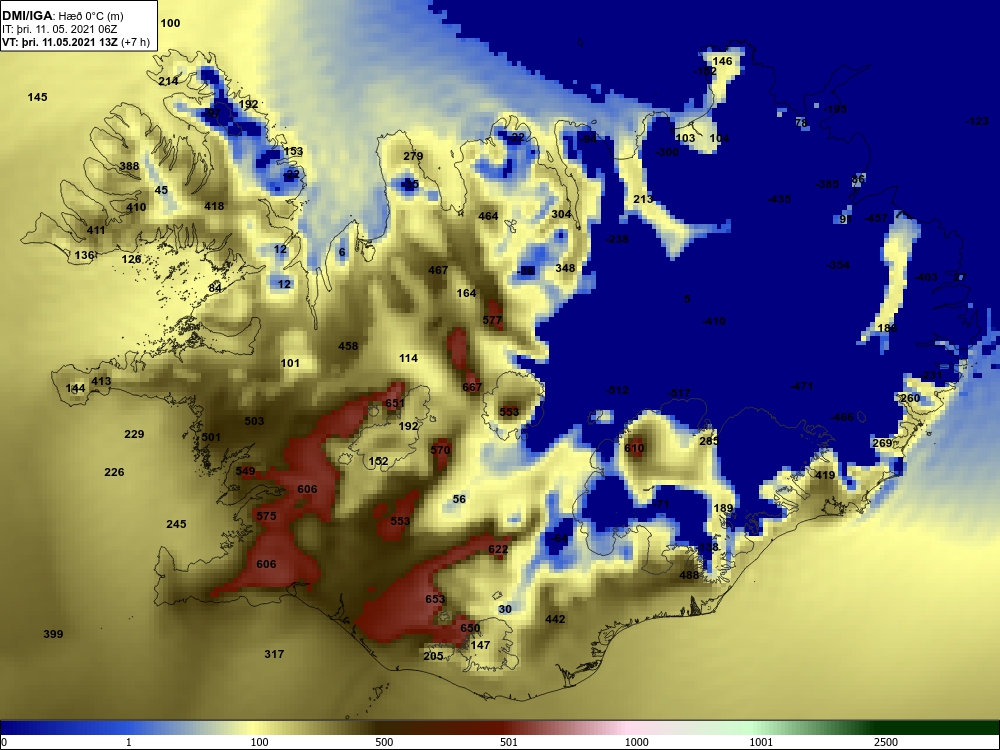The image size is (1000, 750).
Task: Click the map title 'DMI/IGA: Hæð 0°C (m)'
Action: click(62, 16)
